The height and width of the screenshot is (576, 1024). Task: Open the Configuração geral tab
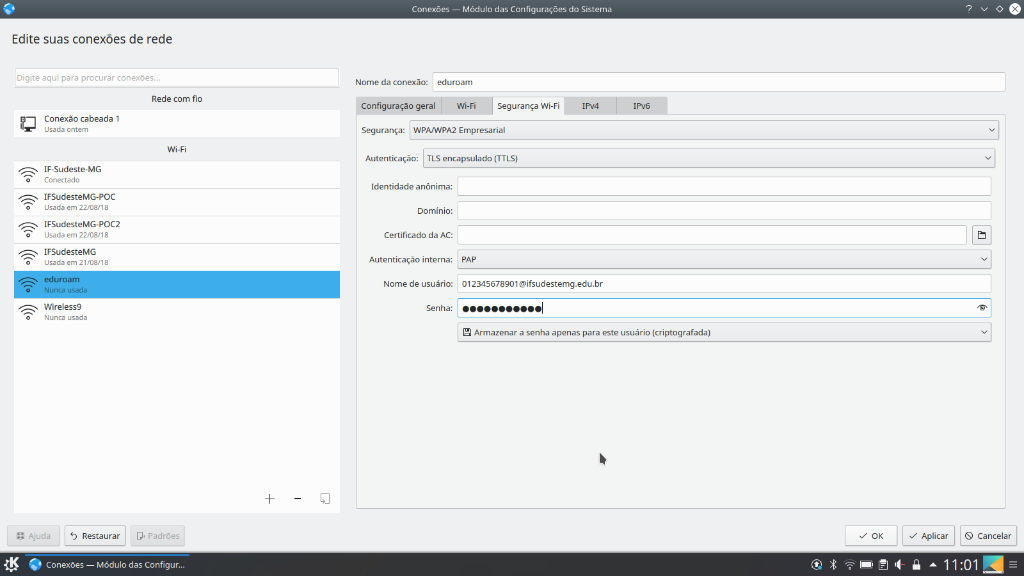398,105
